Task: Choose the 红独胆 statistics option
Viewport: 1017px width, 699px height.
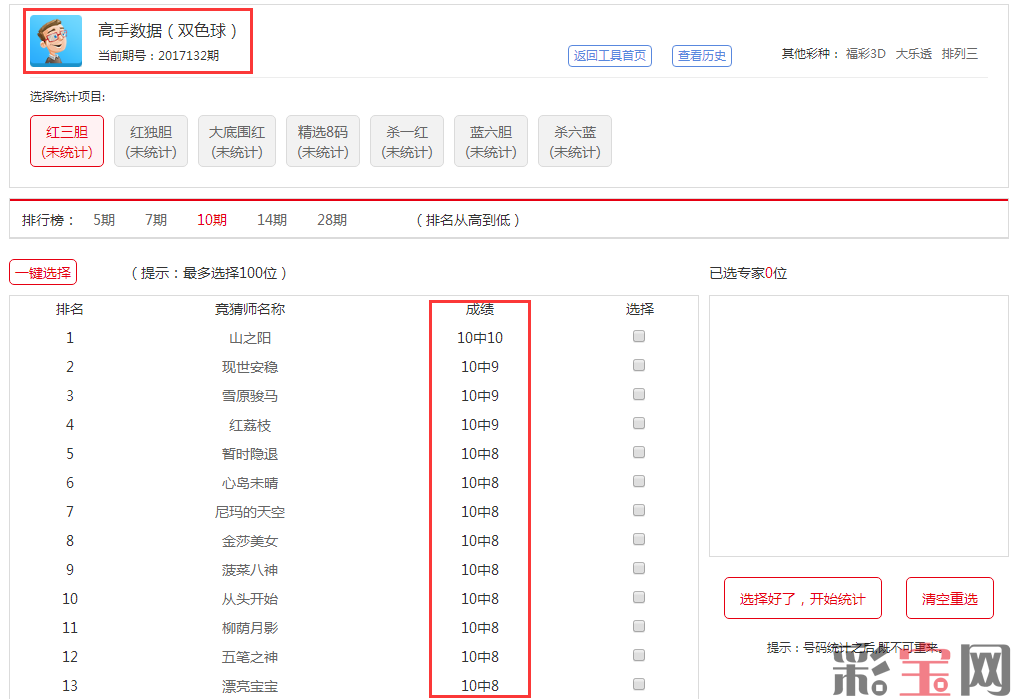Action: [151, 141]
